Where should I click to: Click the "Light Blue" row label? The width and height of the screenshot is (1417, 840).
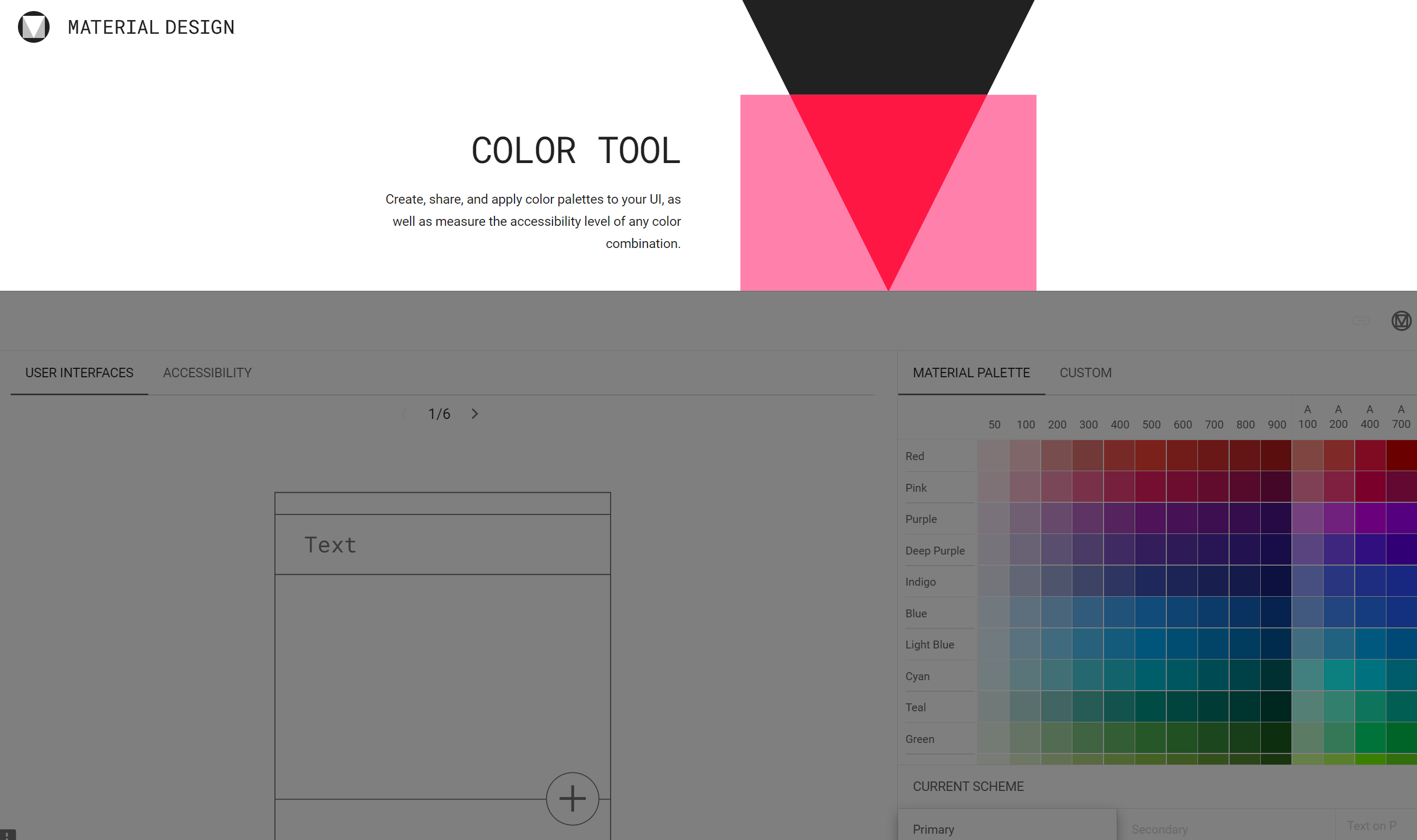[x=929, y=645]
